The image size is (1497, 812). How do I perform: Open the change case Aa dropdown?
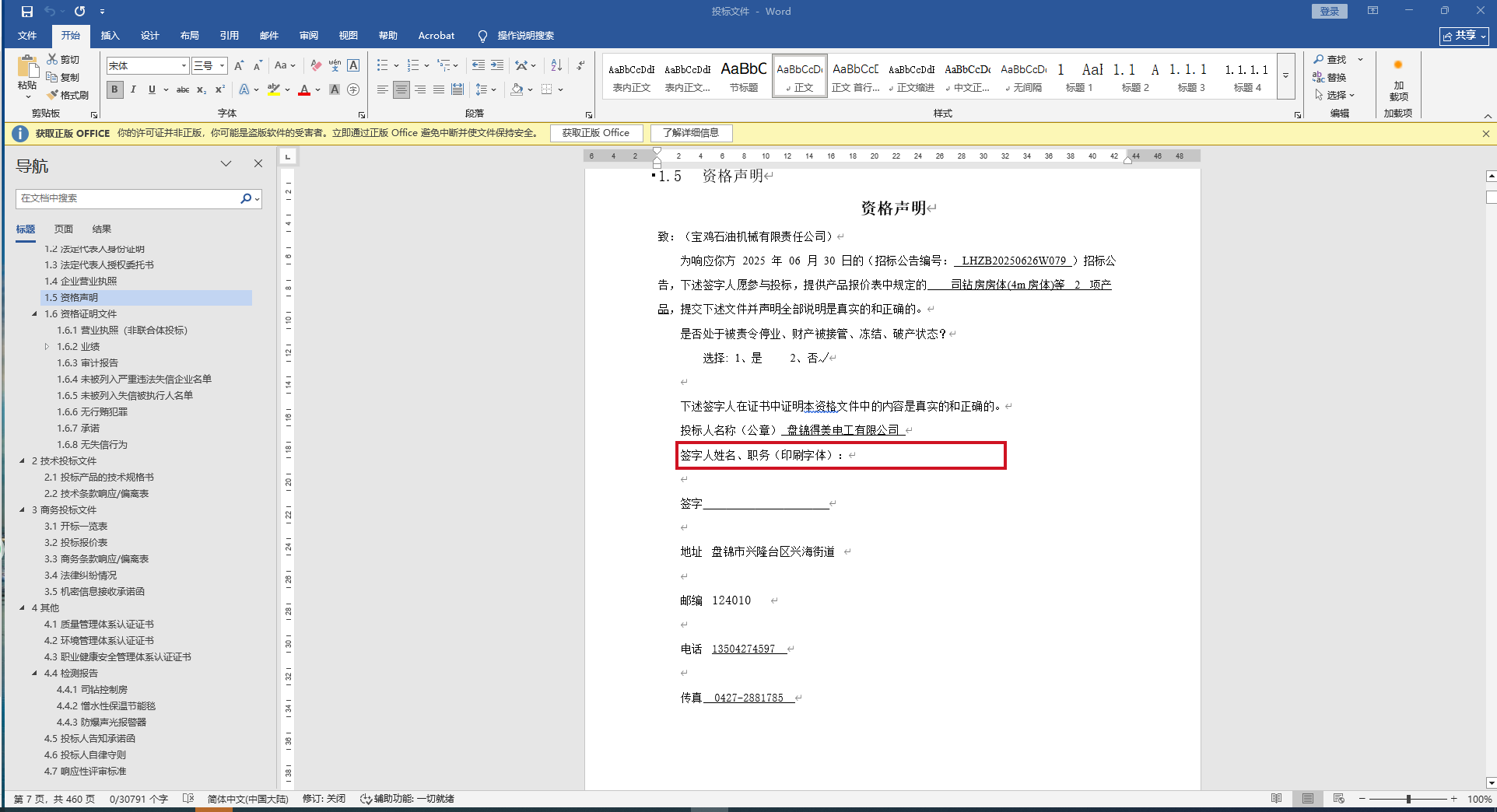285,65
